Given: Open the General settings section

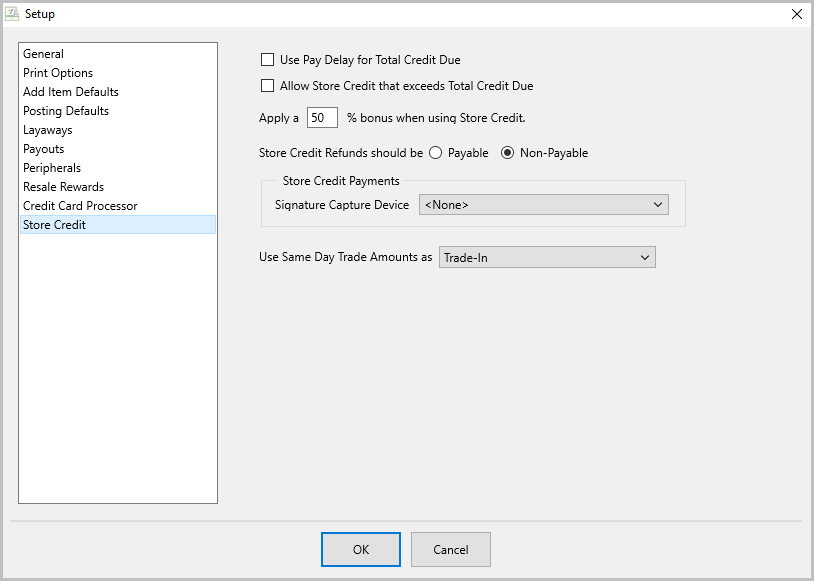Looking at the screenshot, I should coord(118,54).
